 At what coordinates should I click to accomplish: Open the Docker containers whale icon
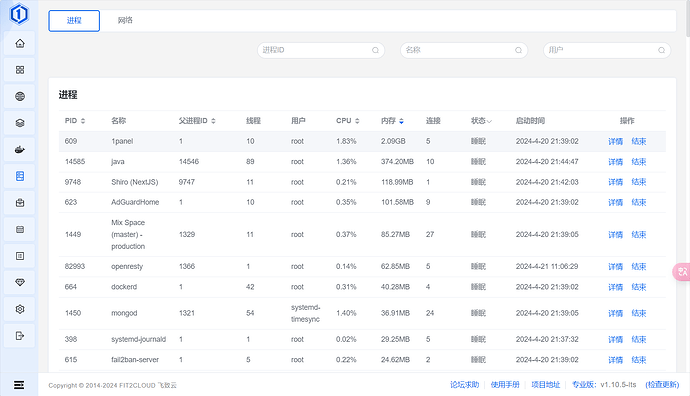[x=20, y=150]
